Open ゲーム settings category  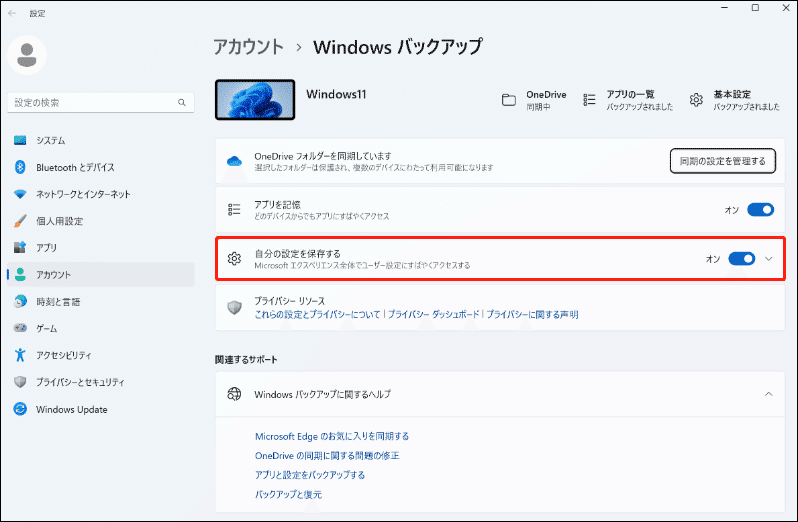click(x=101, y=328)
